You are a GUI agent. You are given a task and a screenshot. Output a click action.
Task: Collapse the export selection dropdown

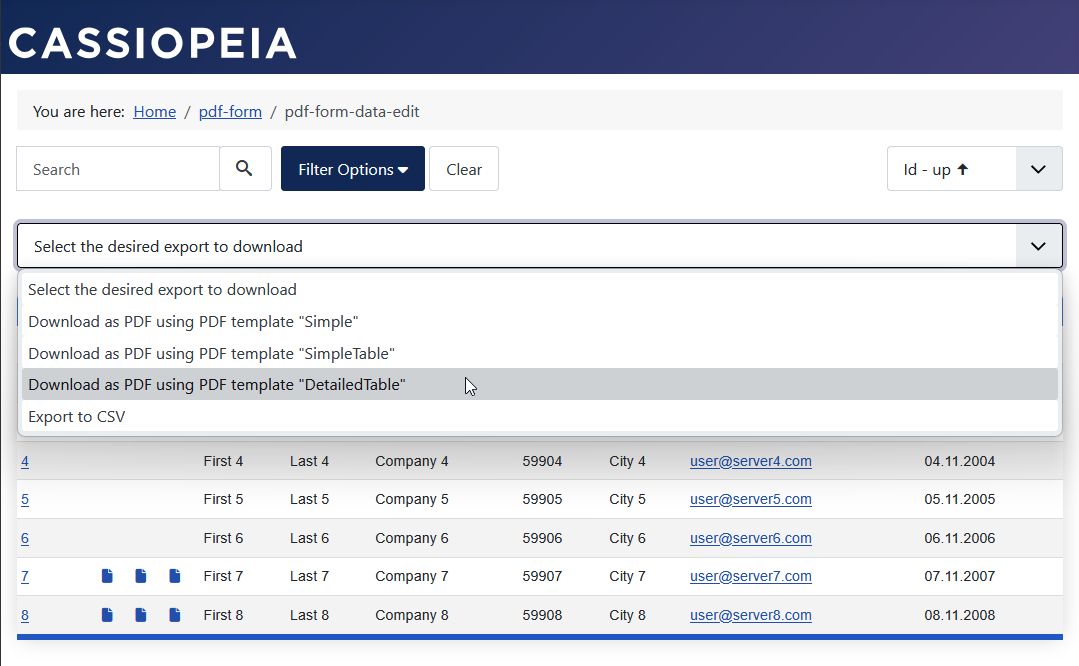pyautogui.click(x=1040, y=245)
